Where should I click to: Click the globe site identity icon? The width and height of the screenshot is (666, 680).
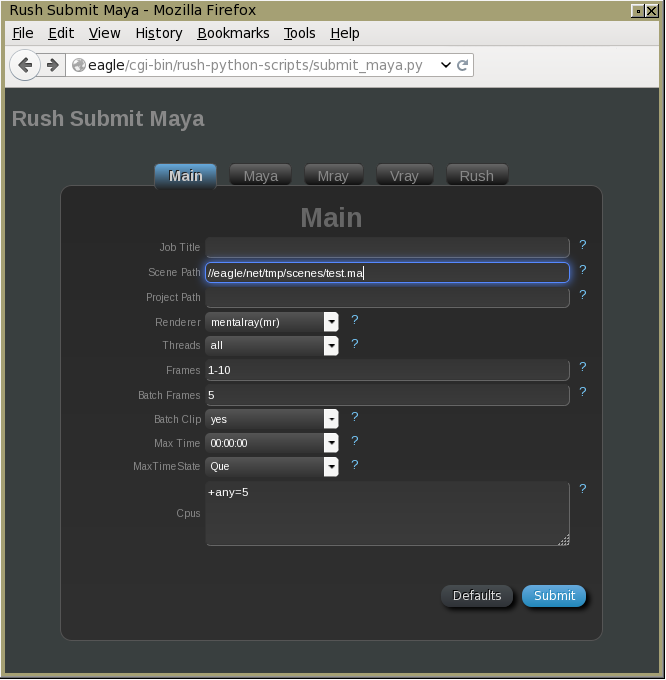coord(78,65)
